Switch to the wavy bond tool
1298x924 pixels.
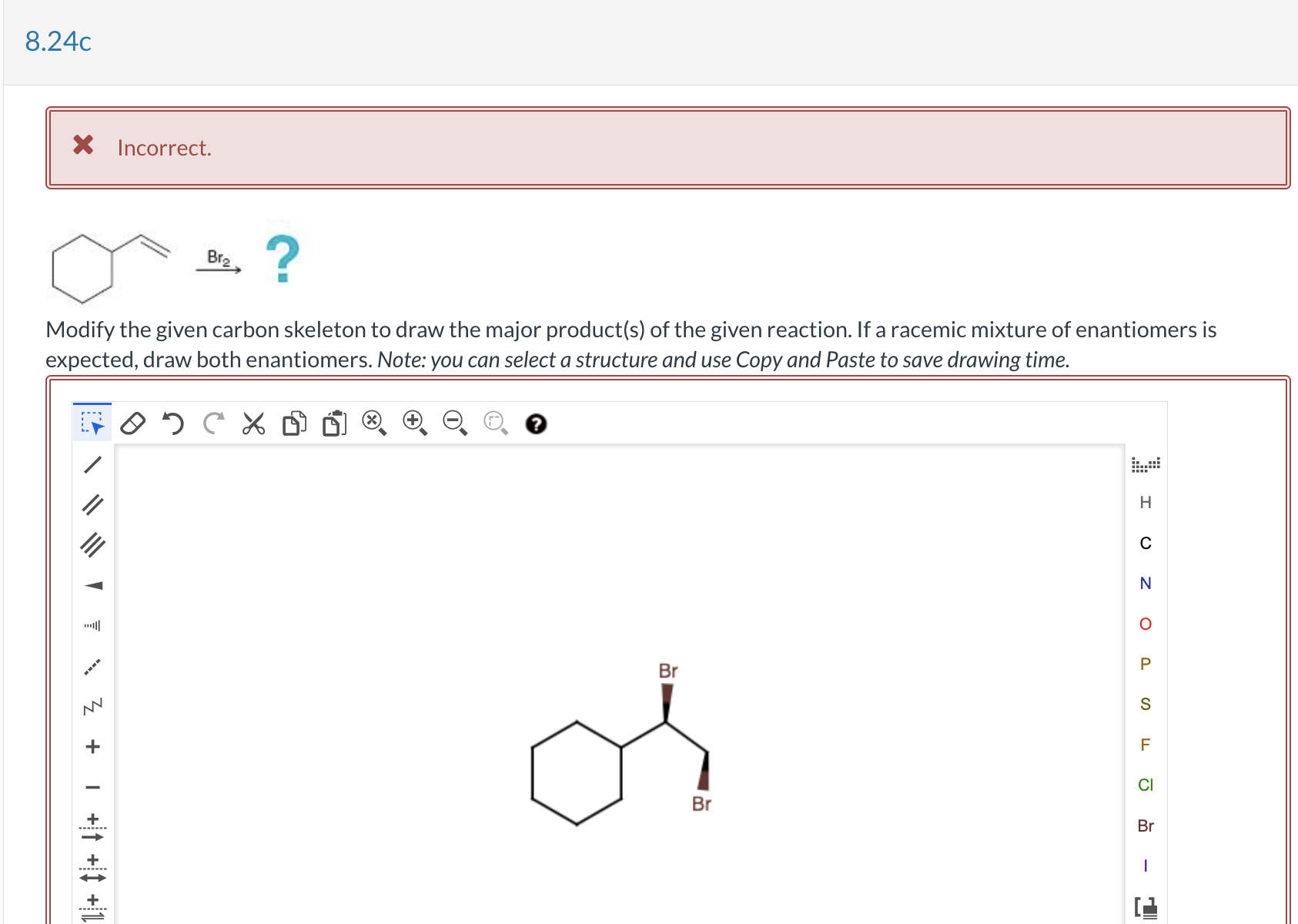91,707
